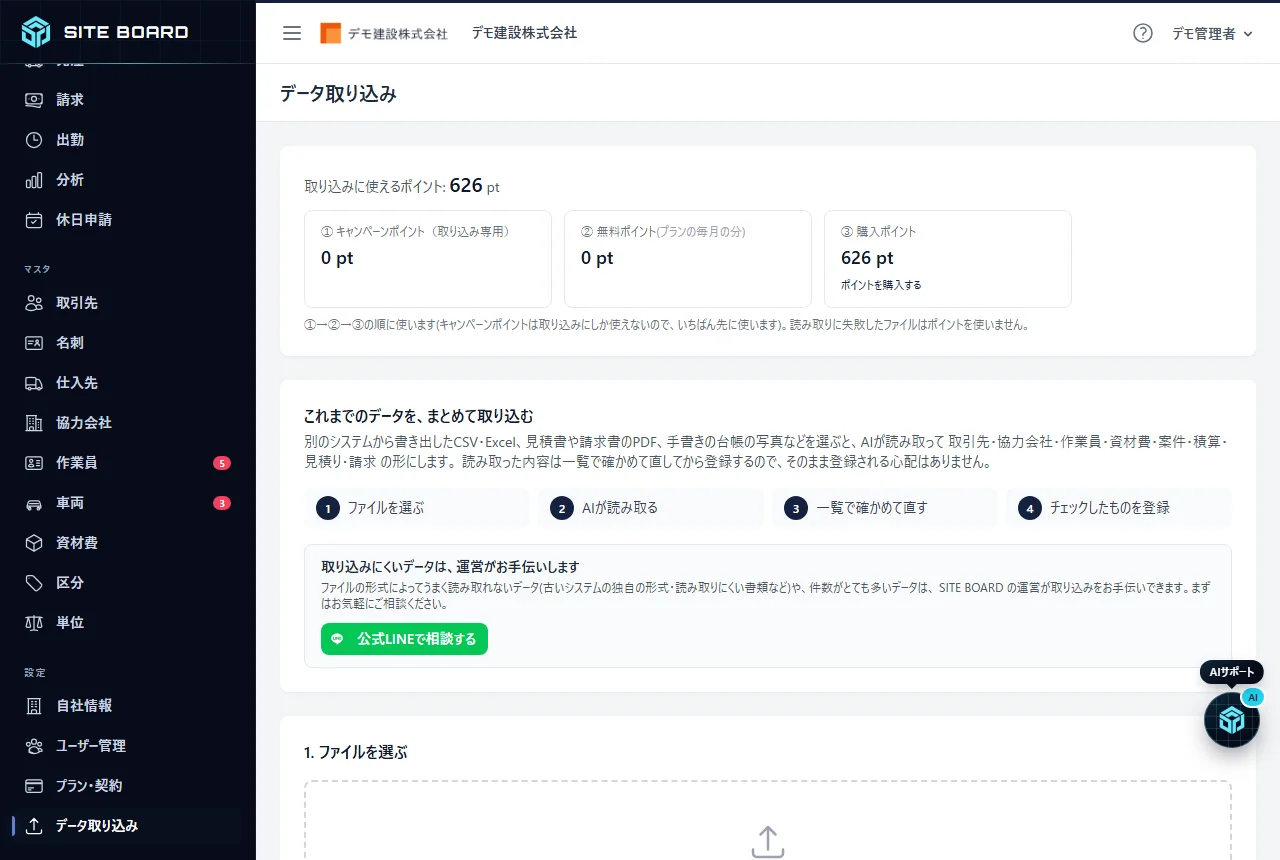This screenshot has width=1280, height=860.
Task: Click step 1 ファイルを選ぶ
Action: point(417,508)
